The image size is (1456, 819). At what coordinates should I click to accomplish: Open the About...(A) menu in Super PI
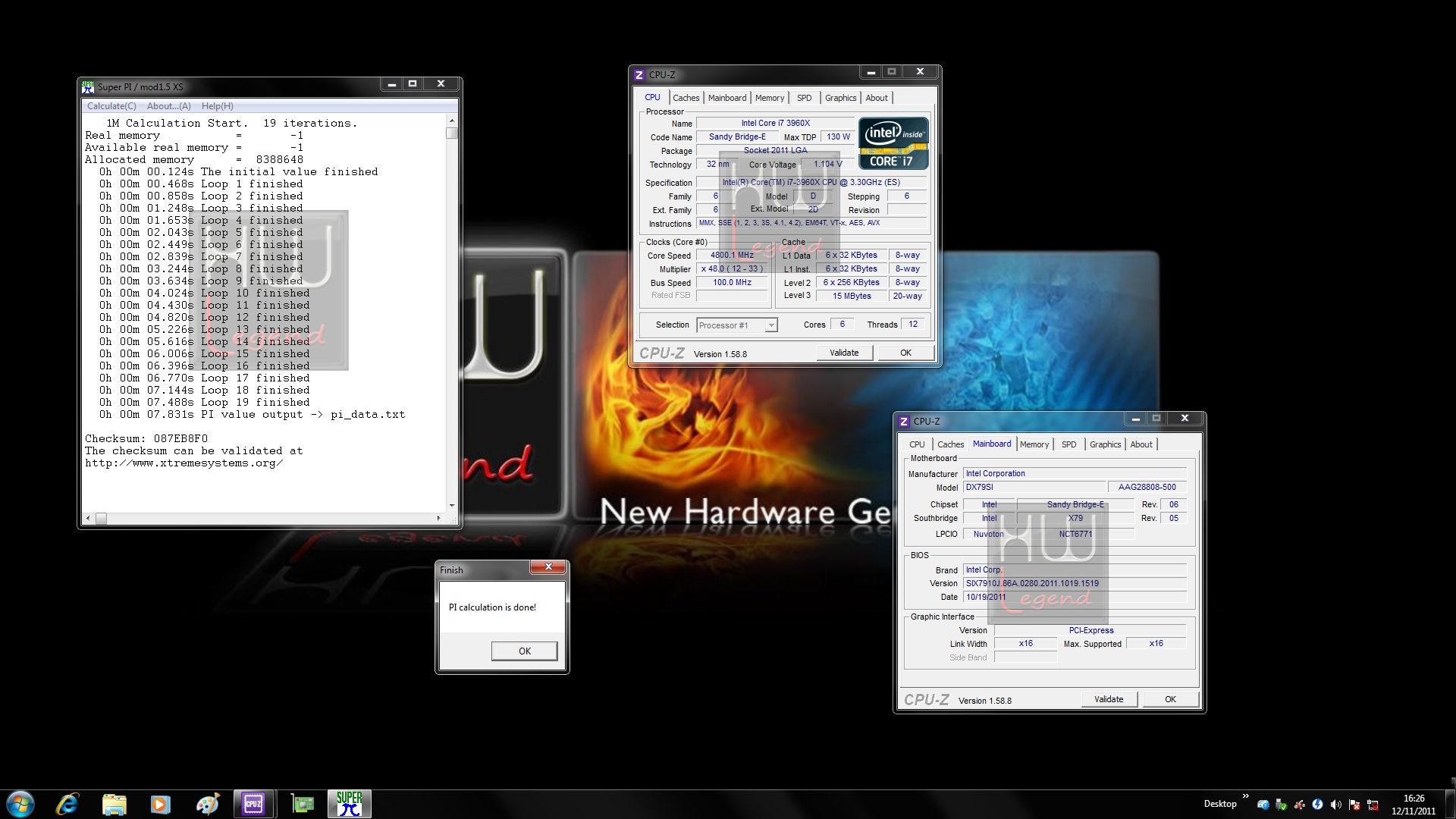point(169,106)
